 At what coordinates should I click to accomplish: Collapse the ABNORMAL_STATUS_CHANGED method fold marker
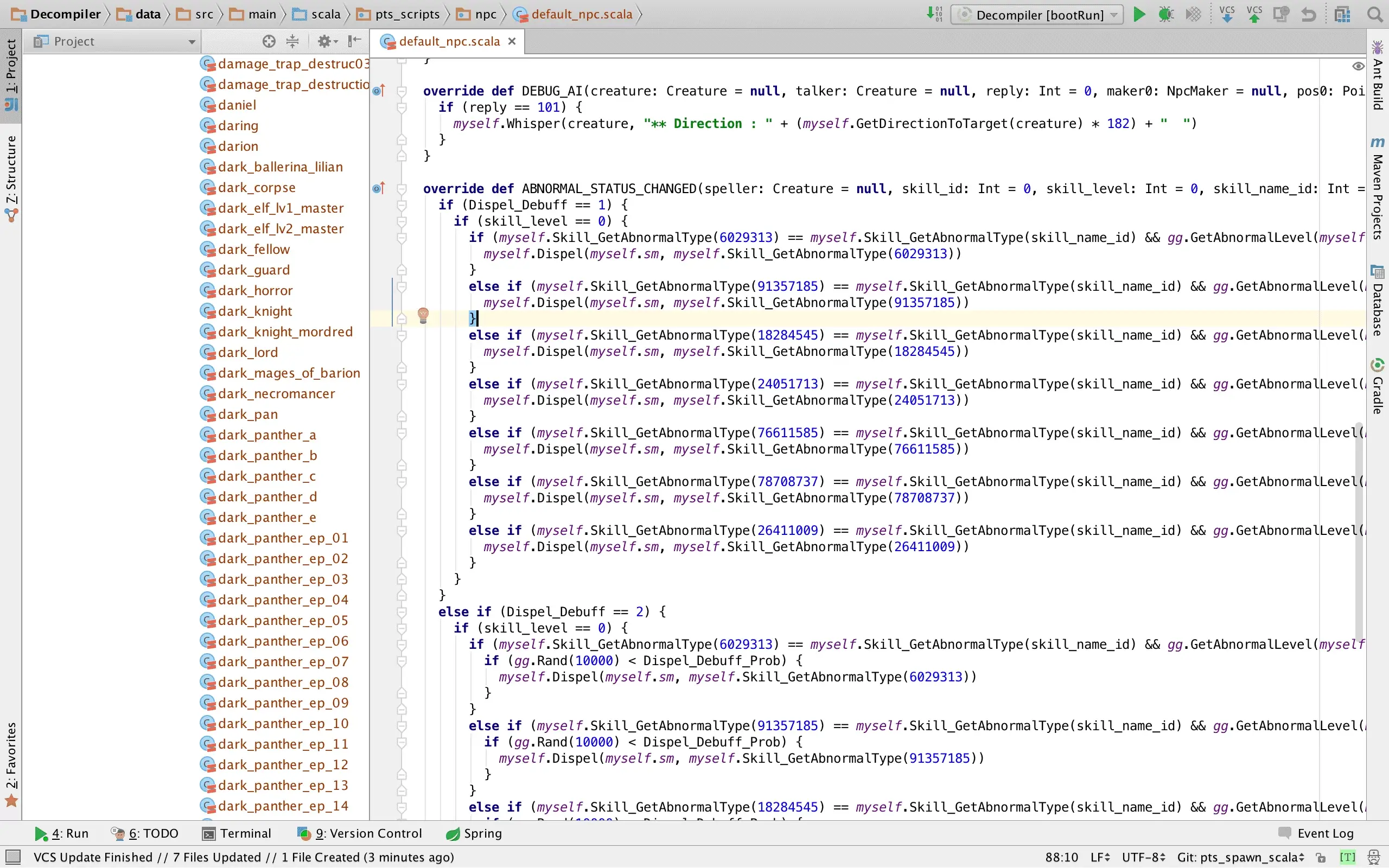pyautogui.click(x=402, y=188)
